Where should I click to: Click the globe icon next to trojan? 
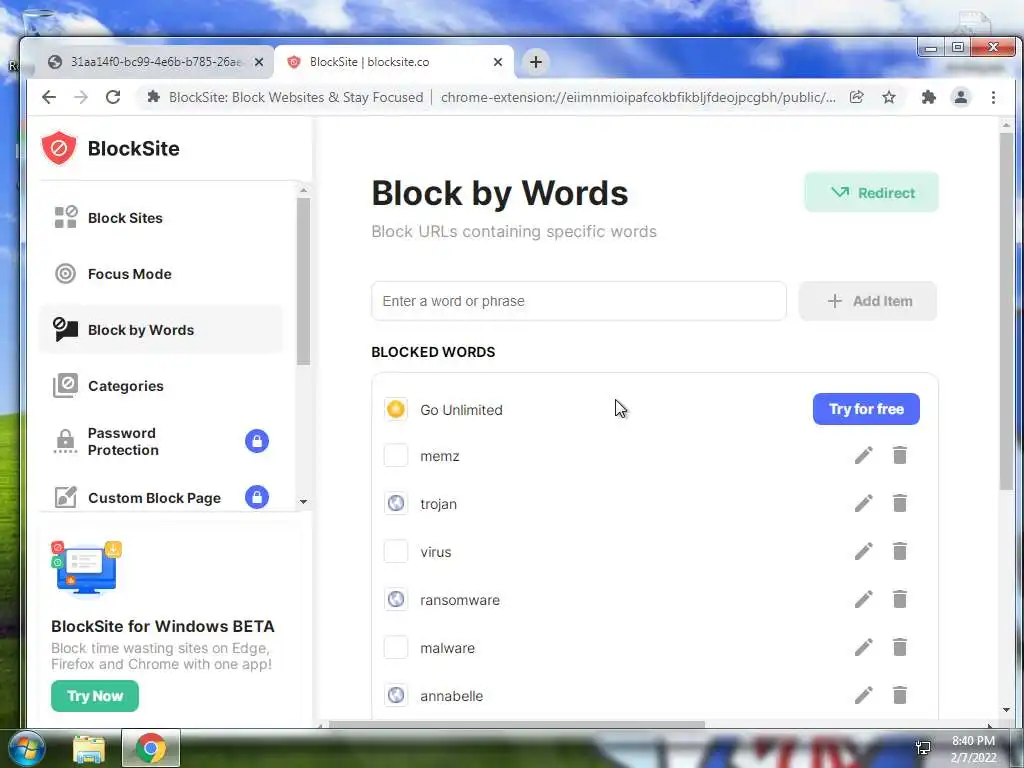pos(396,504)
